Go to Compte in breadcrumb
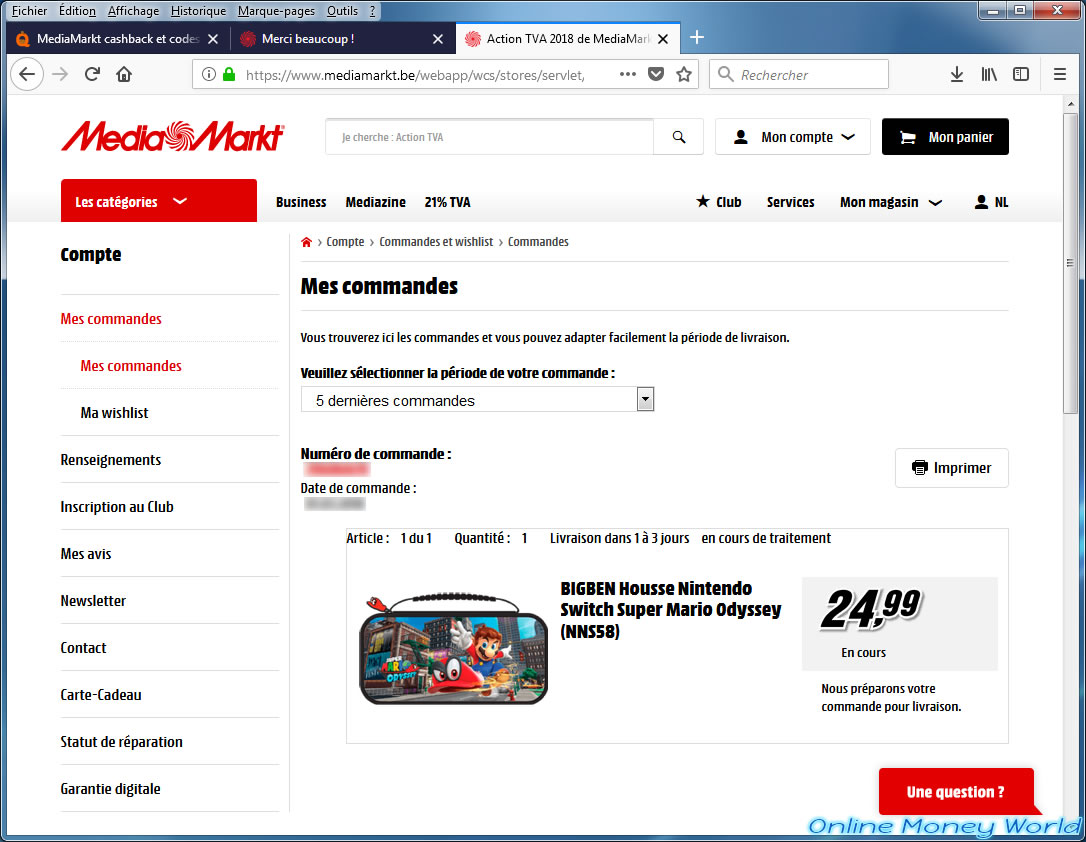Image resolution: width=1086 pixels, height=842 pixels. point(345,242)
